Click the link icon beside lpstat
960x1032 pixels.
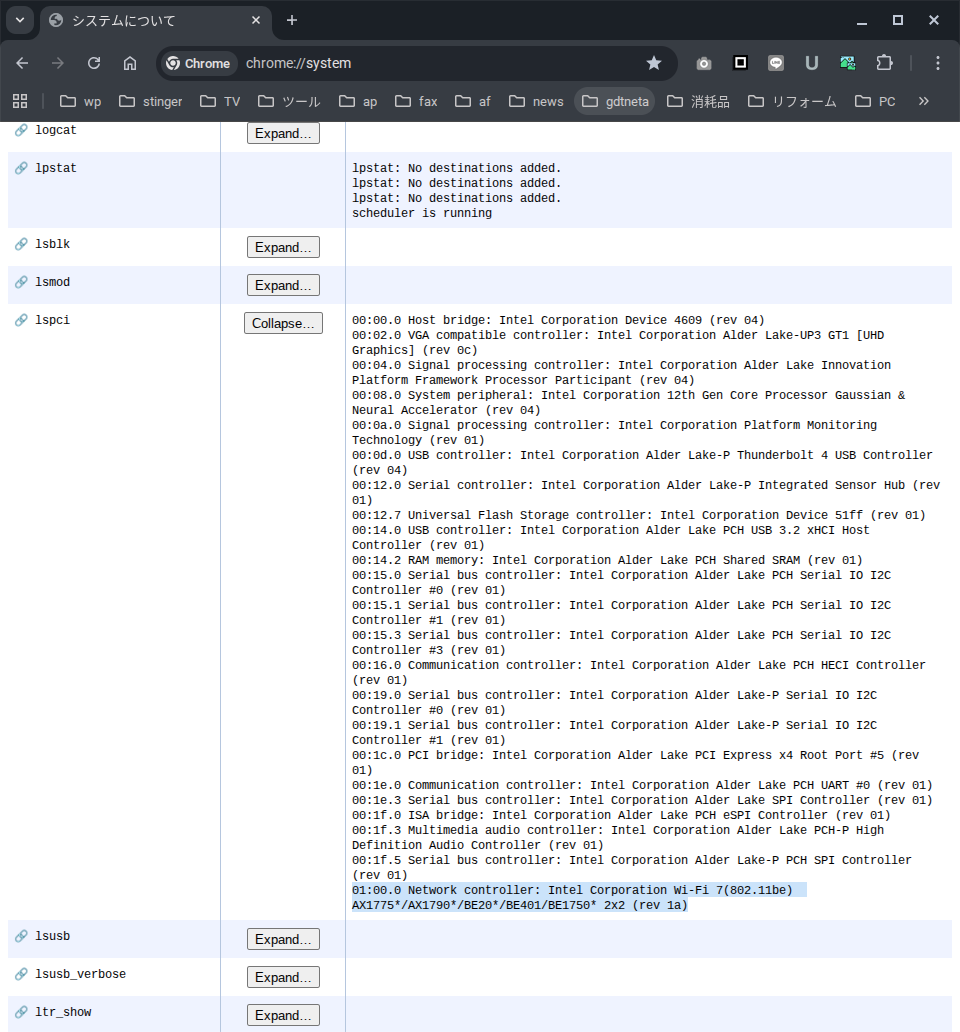21,168
